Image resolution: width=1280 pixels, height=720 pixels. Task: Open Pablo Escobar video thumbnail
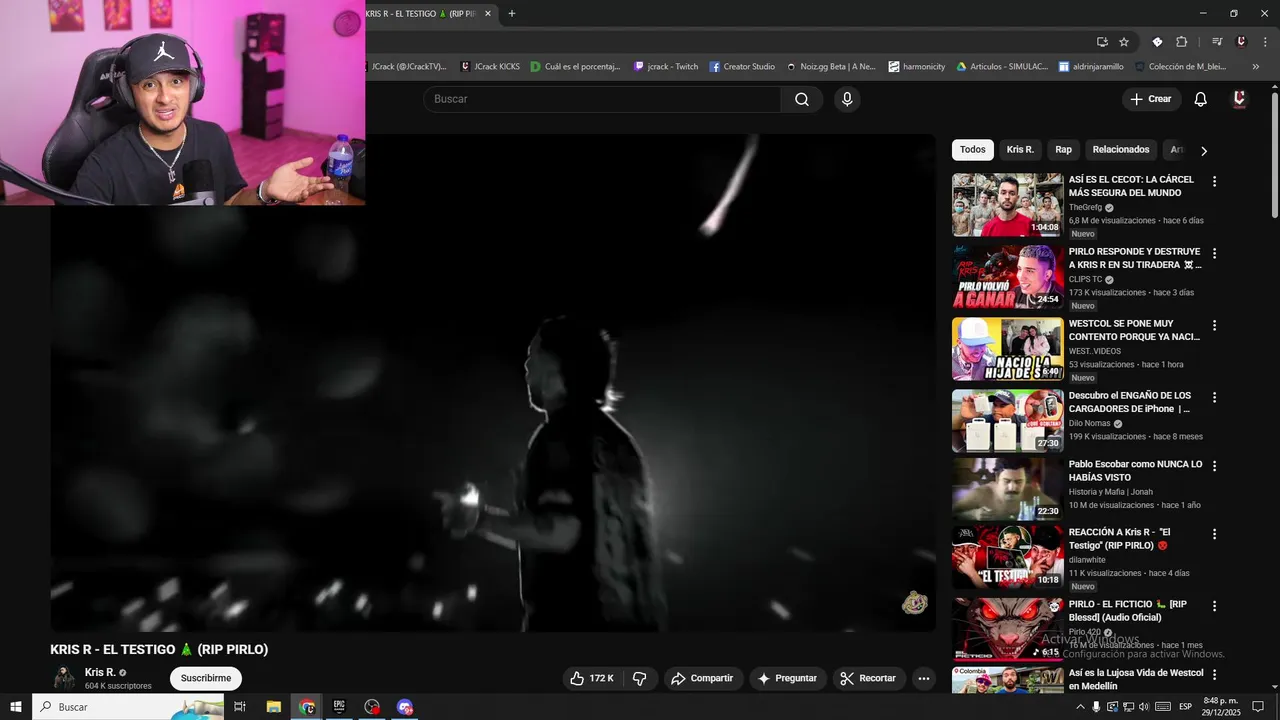(x=1007, y=489)
